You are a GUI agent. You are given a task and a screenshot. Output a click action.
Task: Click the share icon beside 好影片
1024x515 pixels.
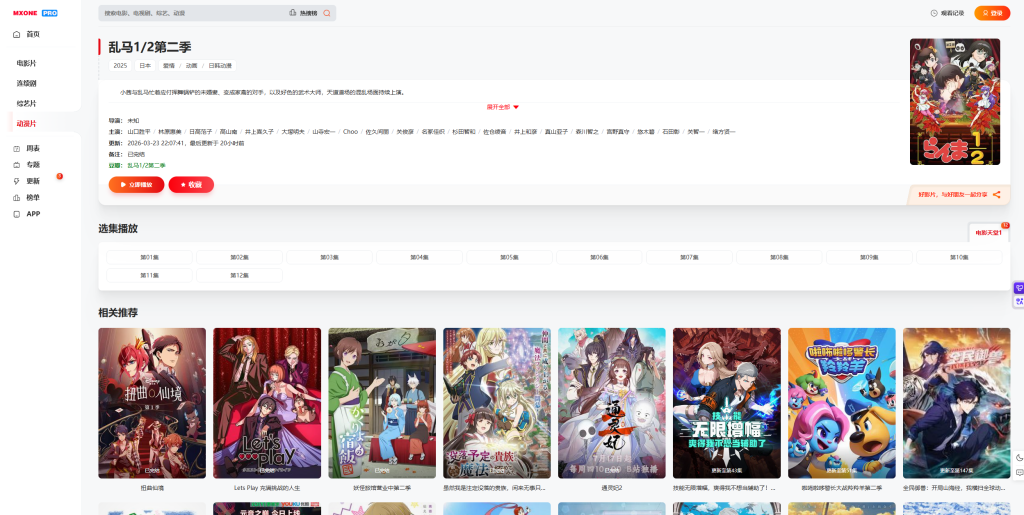(x=997, y=195)
